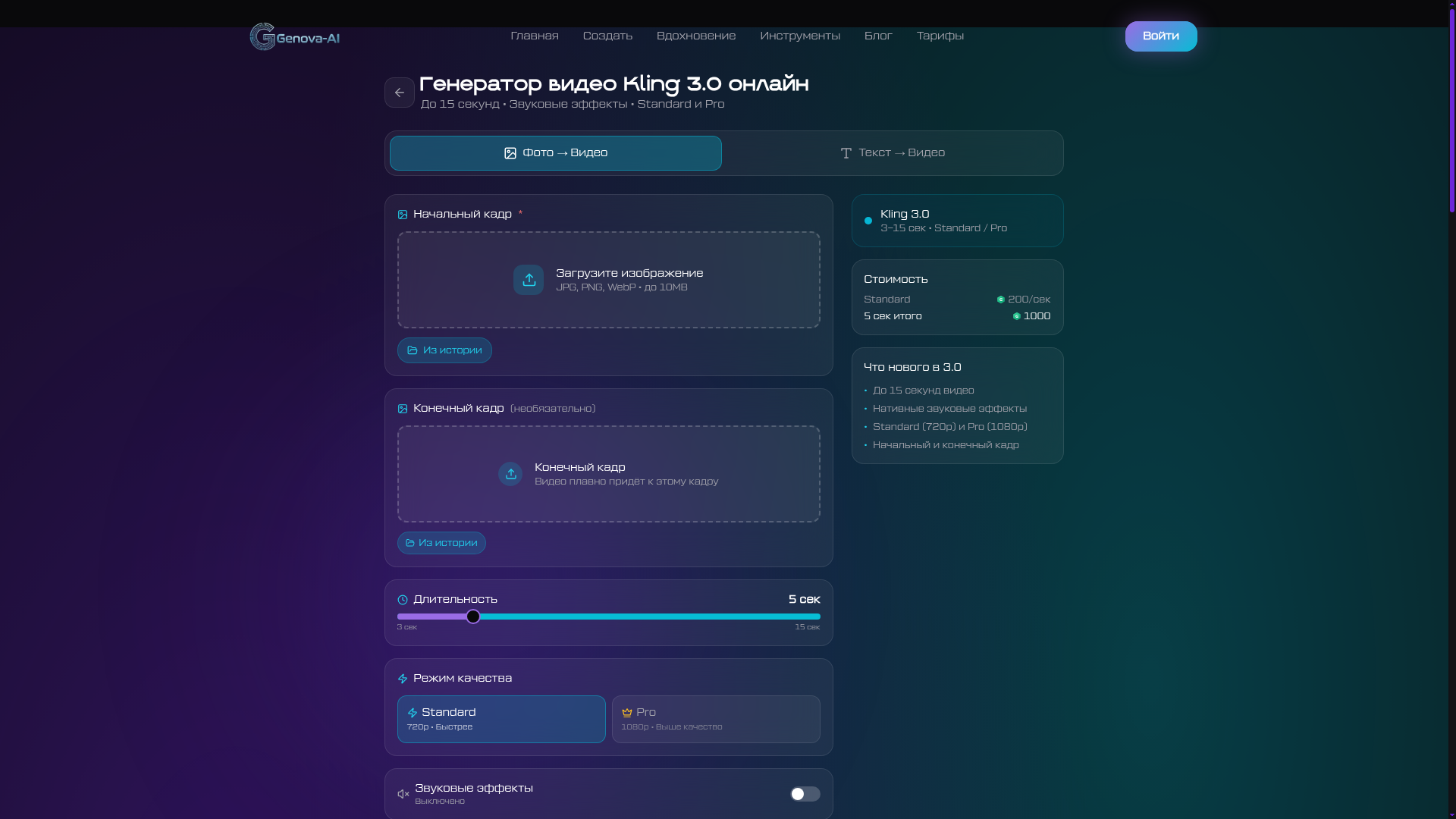This screenshot has height=819, width=1456.
Task: Click the Войти button
Action: point(1161,36)
